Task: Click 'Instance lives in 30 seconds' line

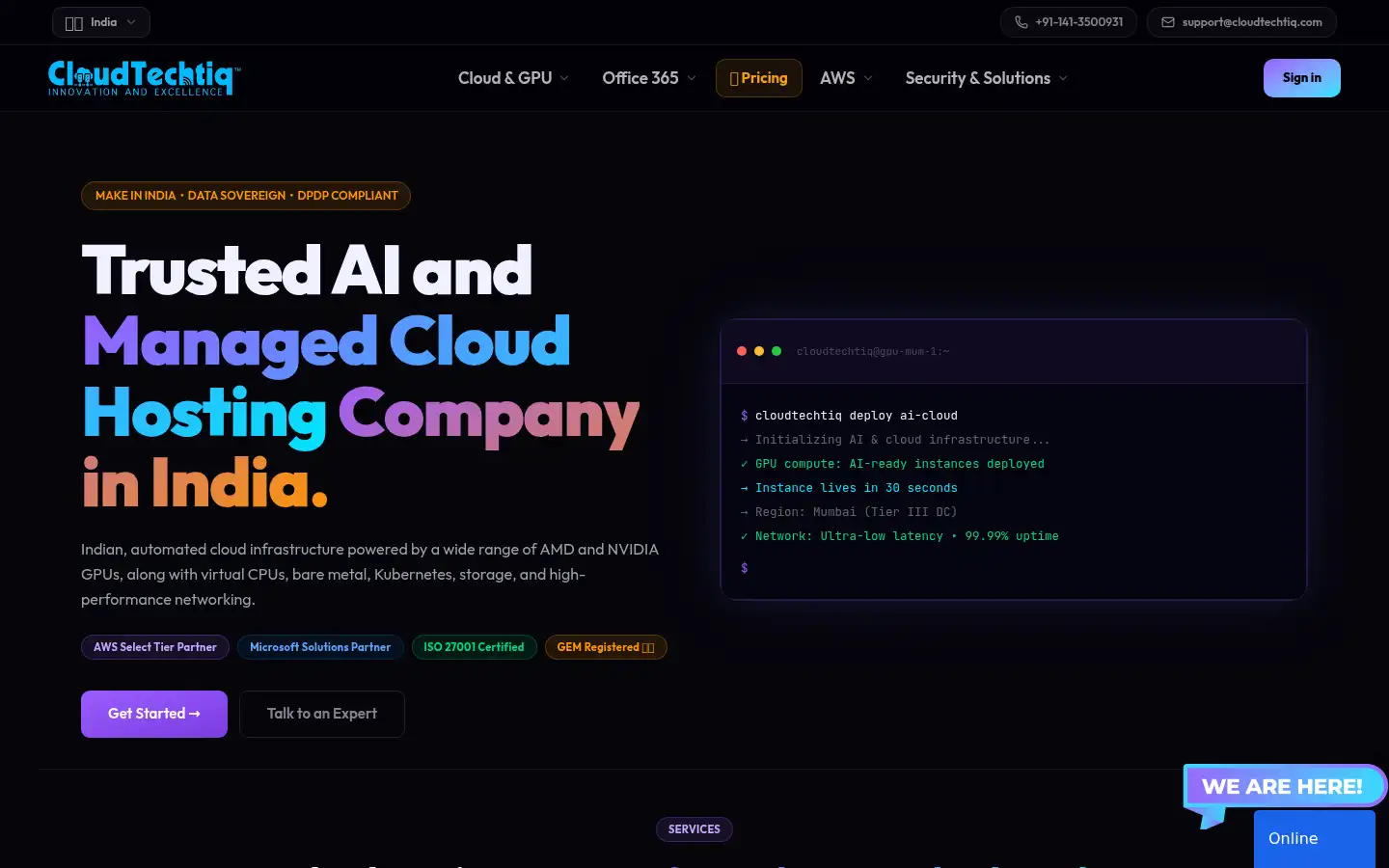Action: coord(849,488)
